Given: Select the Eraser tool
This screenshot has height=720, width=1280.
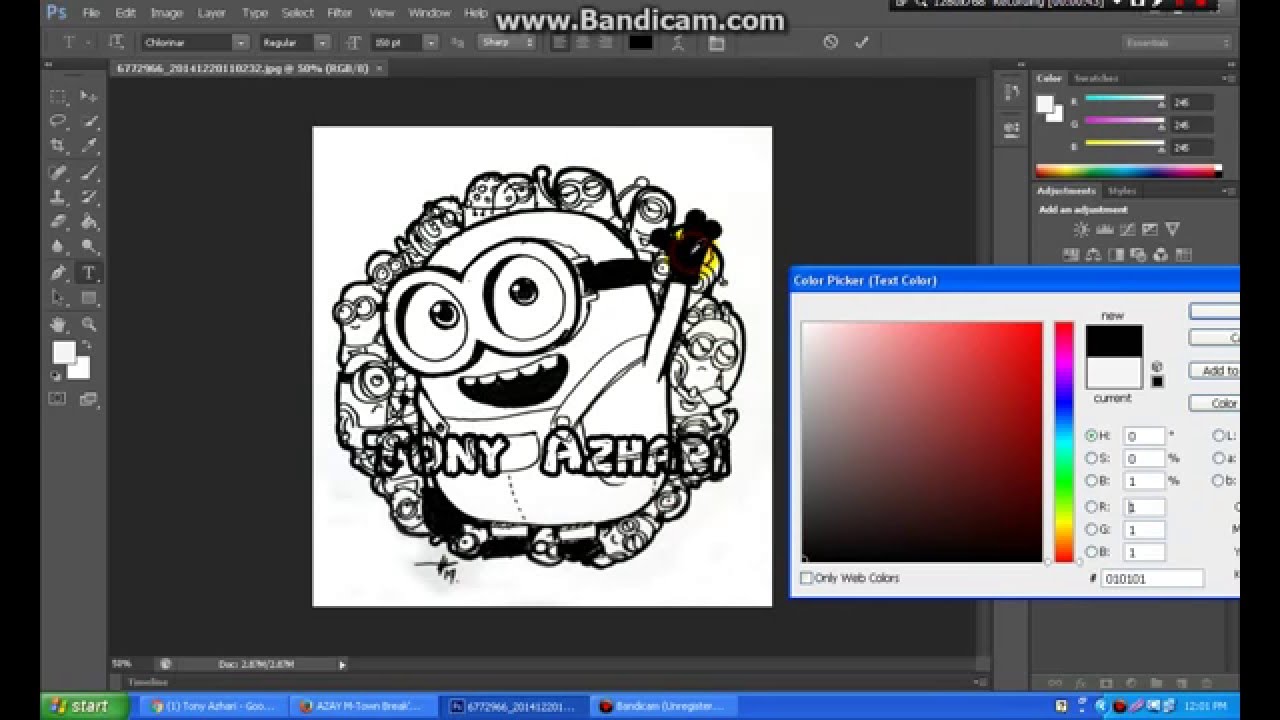Looking at the screenshot, I should pos(58,222).
